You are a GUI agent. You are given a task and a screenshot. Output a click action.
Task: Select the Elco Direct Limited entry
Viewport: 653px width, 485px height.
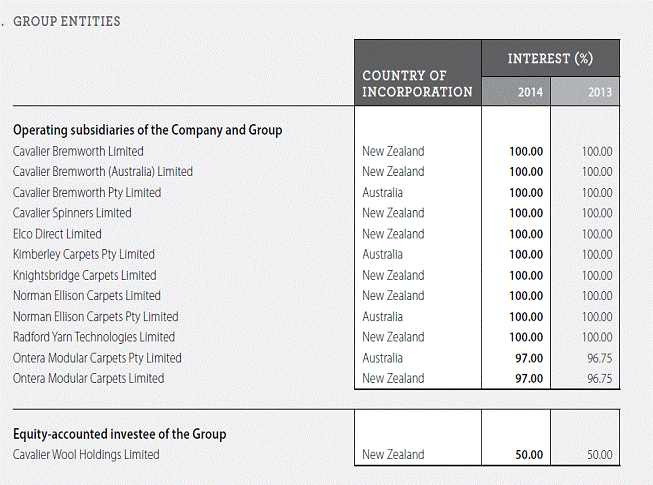pos(57,234)
